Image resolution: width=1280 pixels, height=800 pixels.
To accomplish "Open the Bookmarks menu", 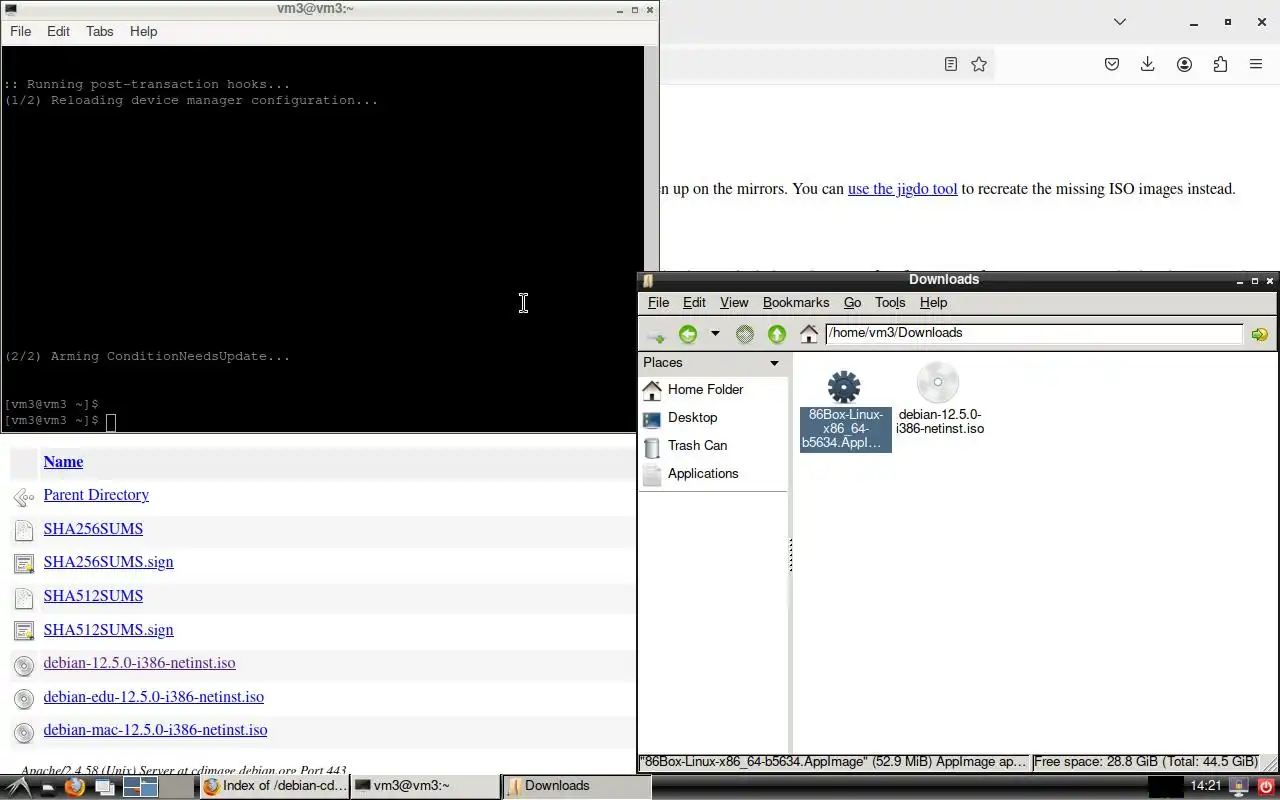I will coord(796,303).
